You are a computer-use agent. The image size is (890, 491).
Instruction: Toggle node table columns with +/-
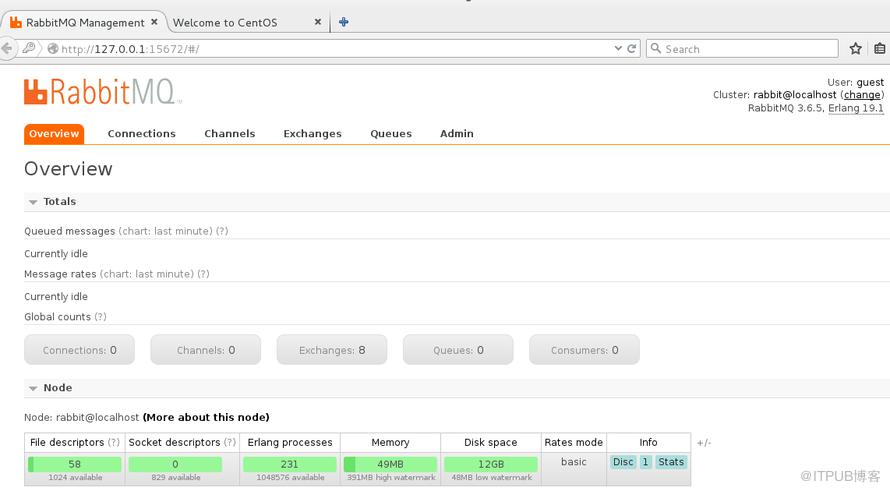point(704,443)
